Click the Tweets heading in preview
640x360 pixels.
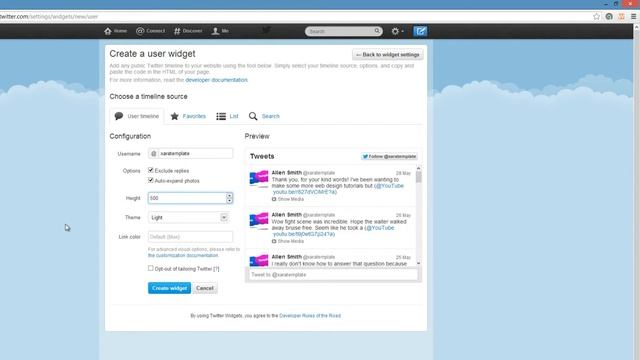tap(262, 156)
